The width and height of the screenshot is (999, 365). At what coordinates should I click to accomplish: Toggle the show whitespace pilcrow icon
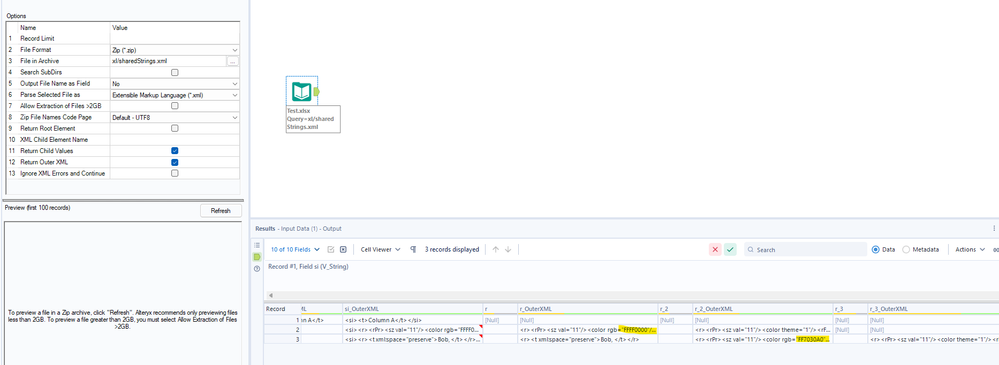coord(413,250)
